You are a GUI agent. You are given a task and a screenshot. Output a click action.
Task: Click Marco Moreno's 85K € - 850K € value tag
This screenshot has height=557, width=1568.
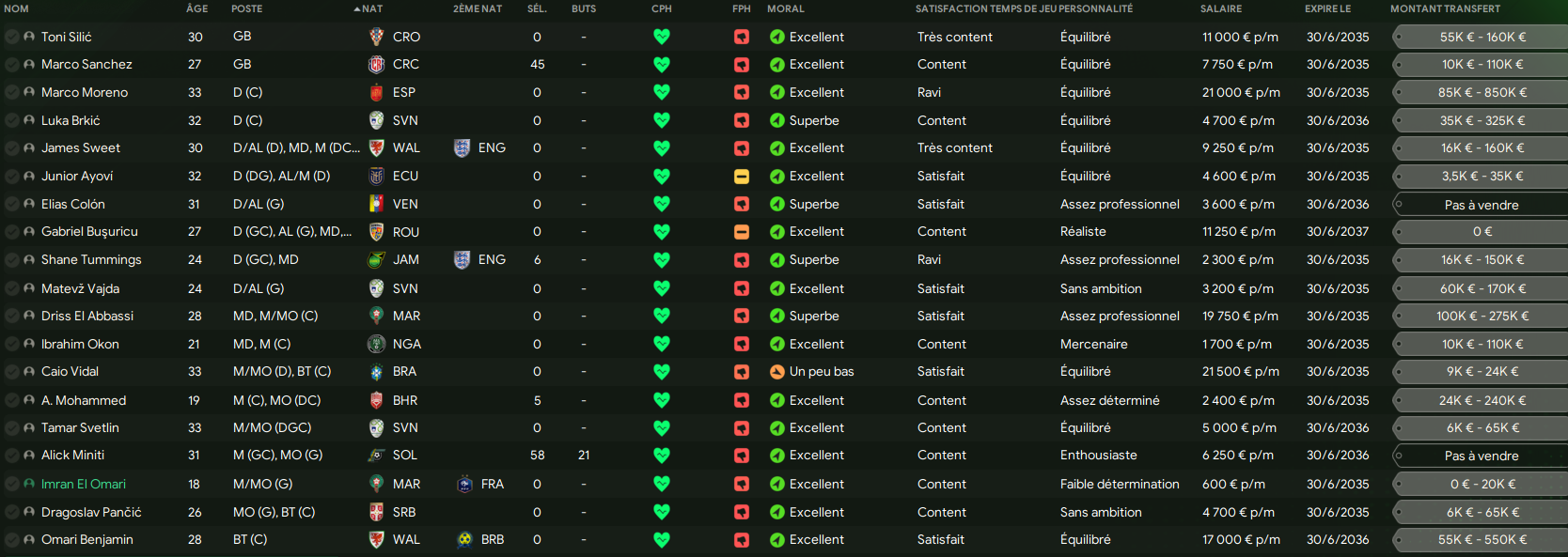[x=1482, y=92]
